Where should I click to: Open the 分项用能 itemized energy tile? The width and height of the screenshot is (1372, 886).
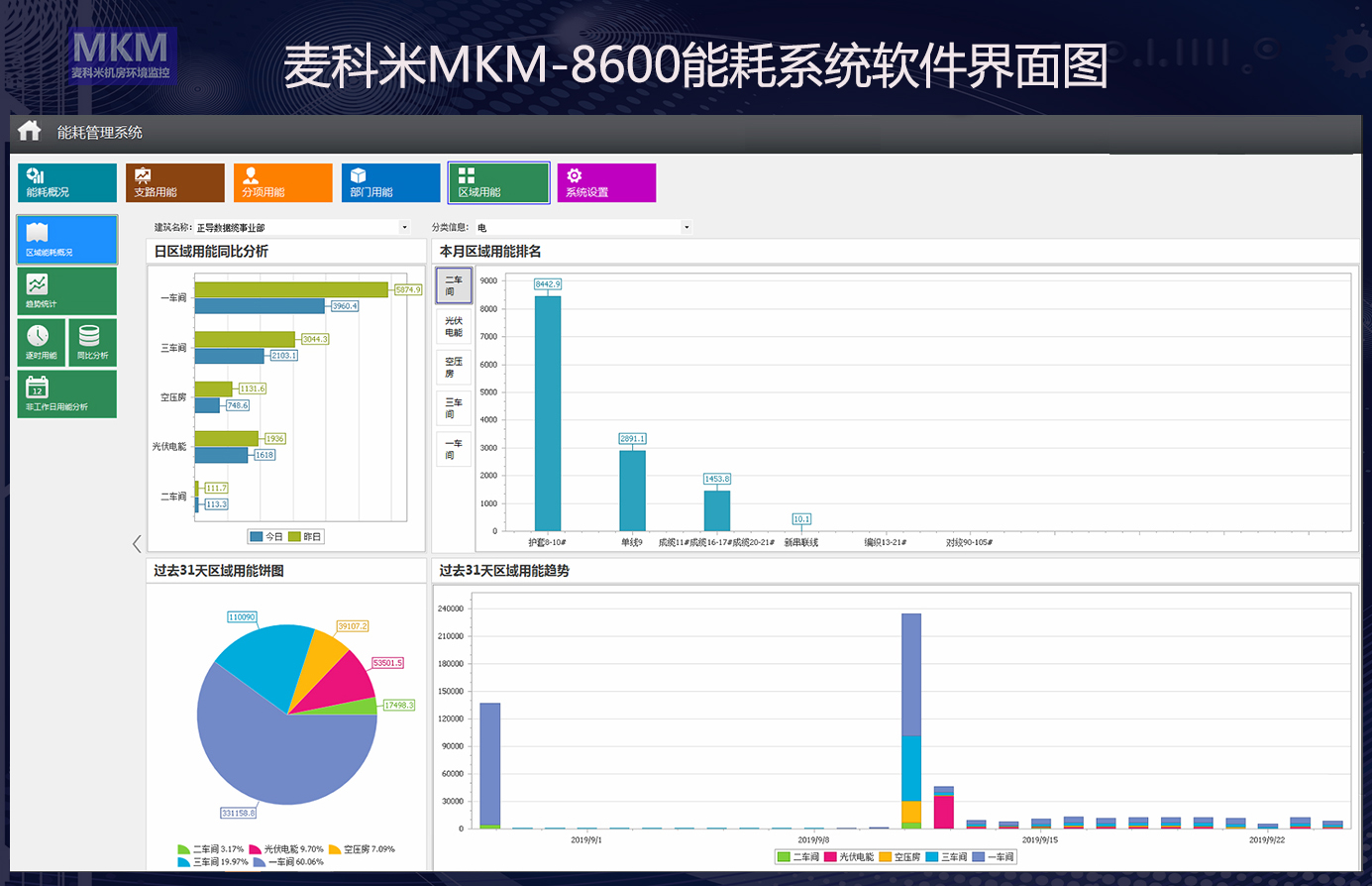[283, 183]
